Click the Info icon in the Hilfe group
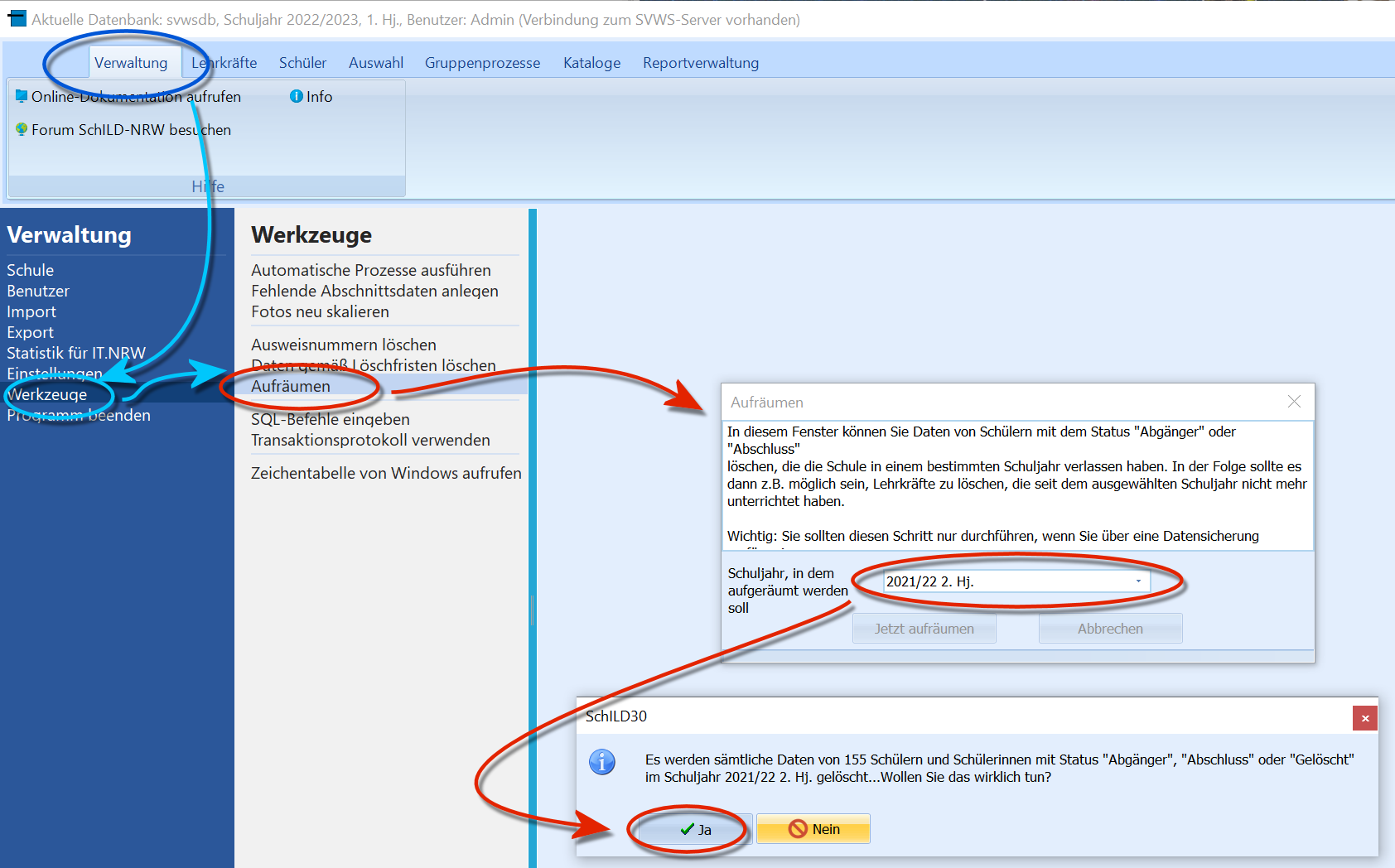 click(296, 96)
